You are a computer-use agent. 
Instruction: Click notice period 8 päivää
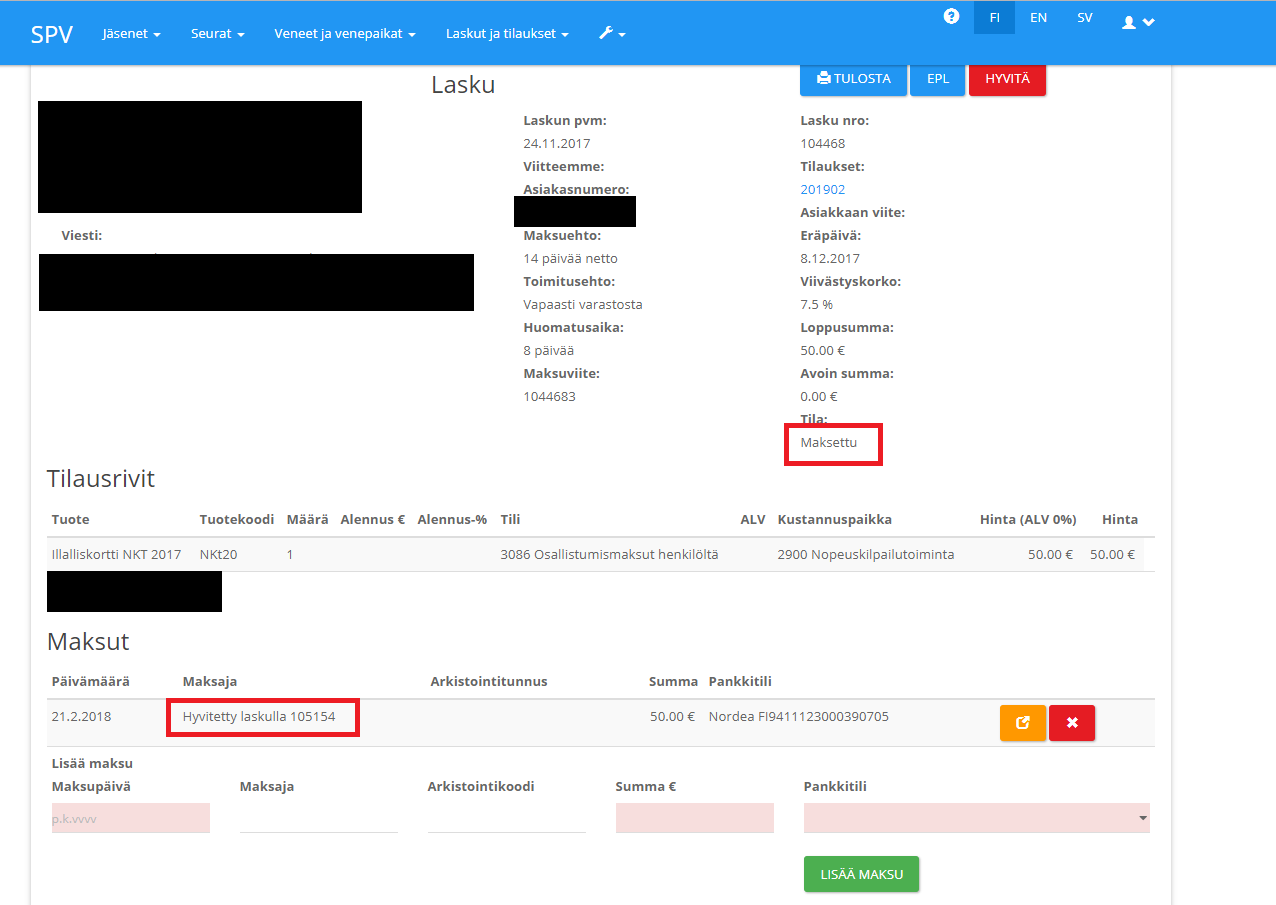549,350
